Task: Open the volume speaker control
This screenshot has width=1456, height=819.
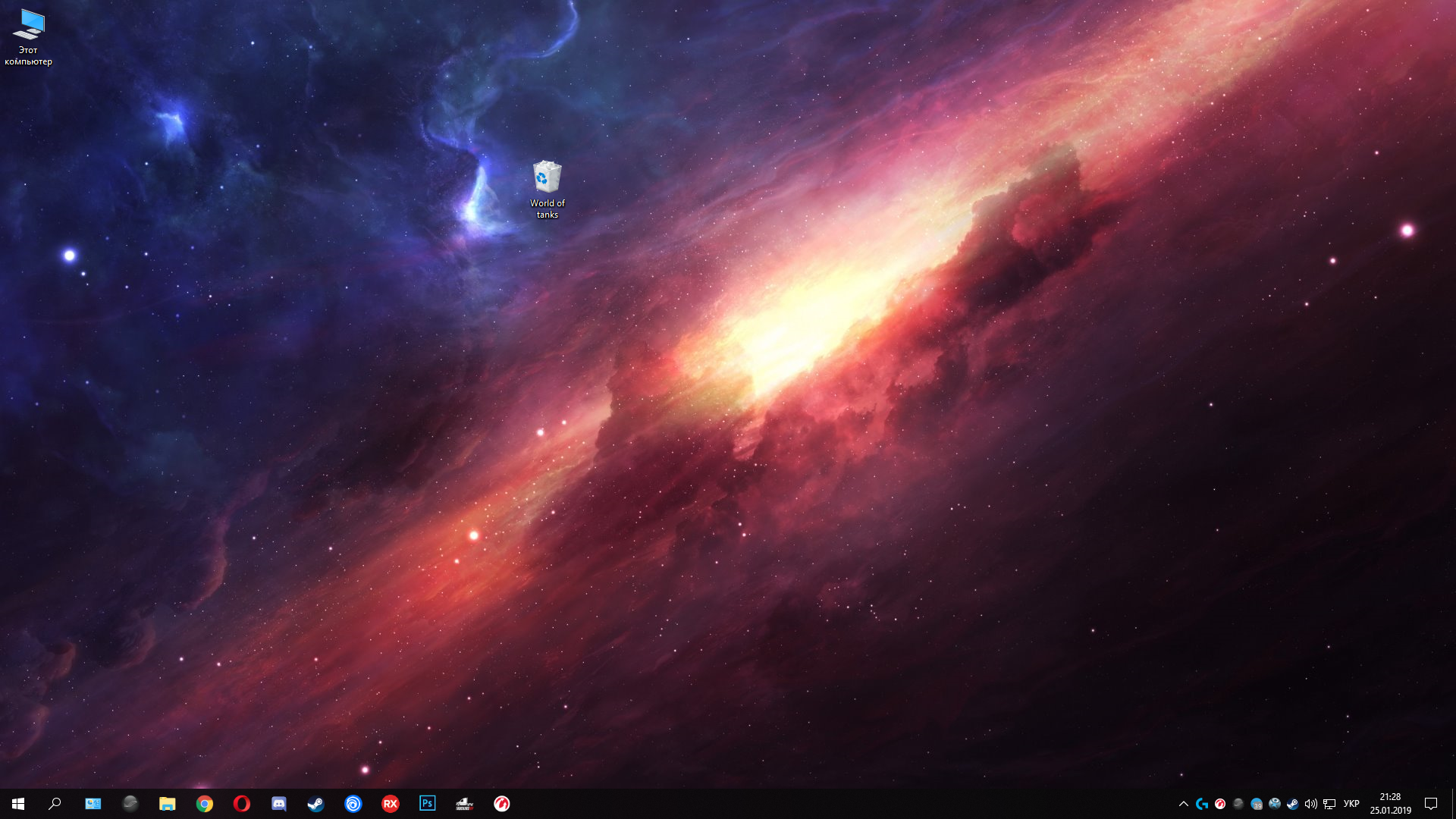Action: (1311, 804)
